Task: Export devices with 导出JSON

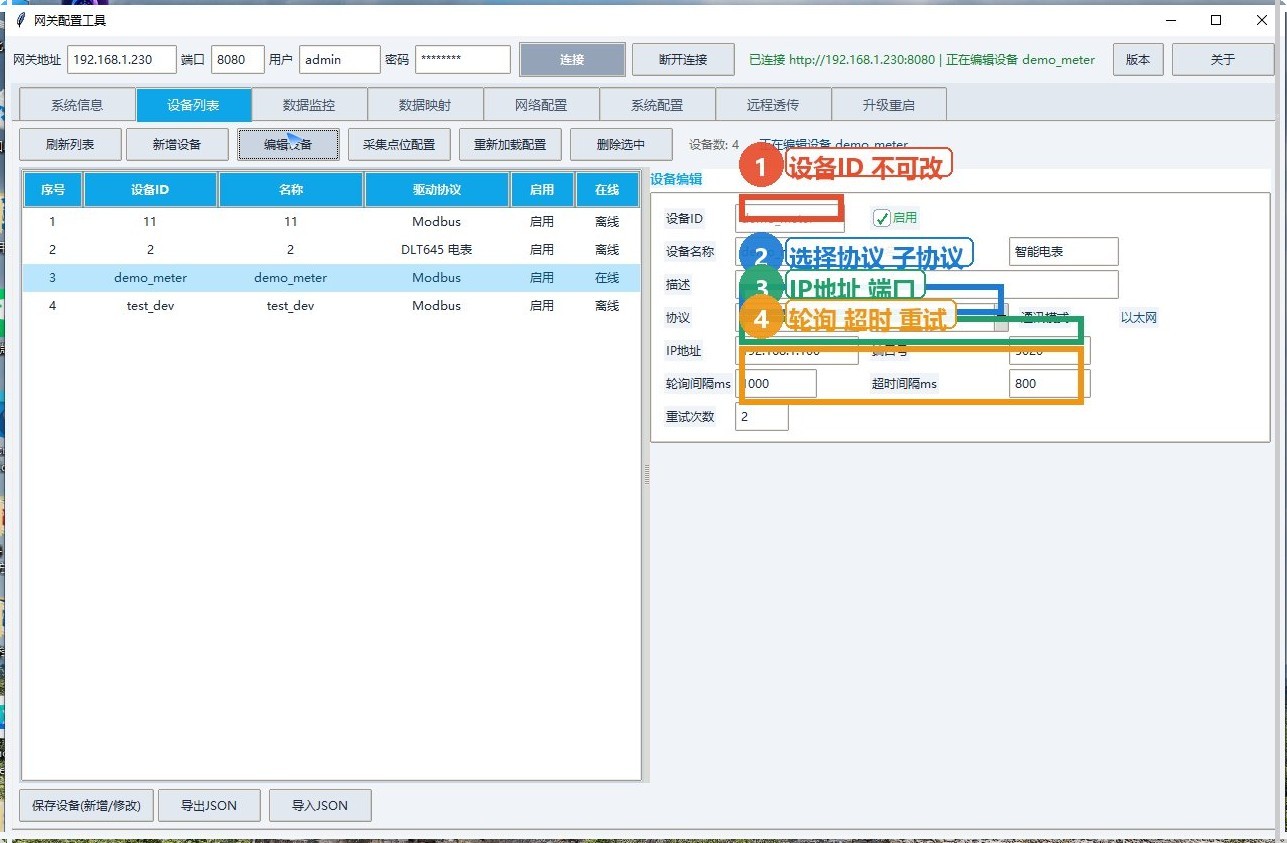Action: tap(209, 805)
